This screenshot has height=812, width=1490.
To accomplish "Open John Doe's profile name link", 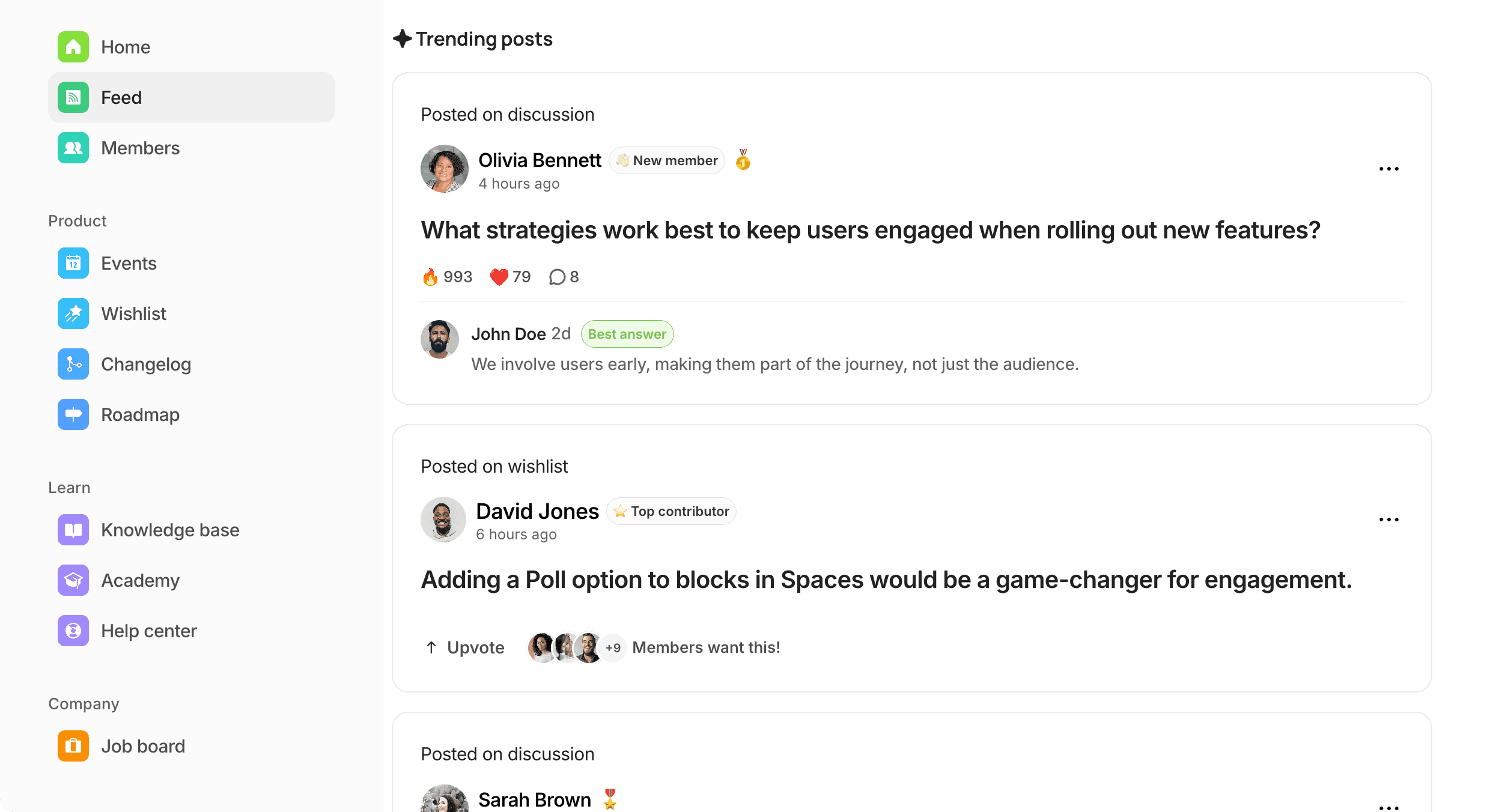I will click(508, 334).
